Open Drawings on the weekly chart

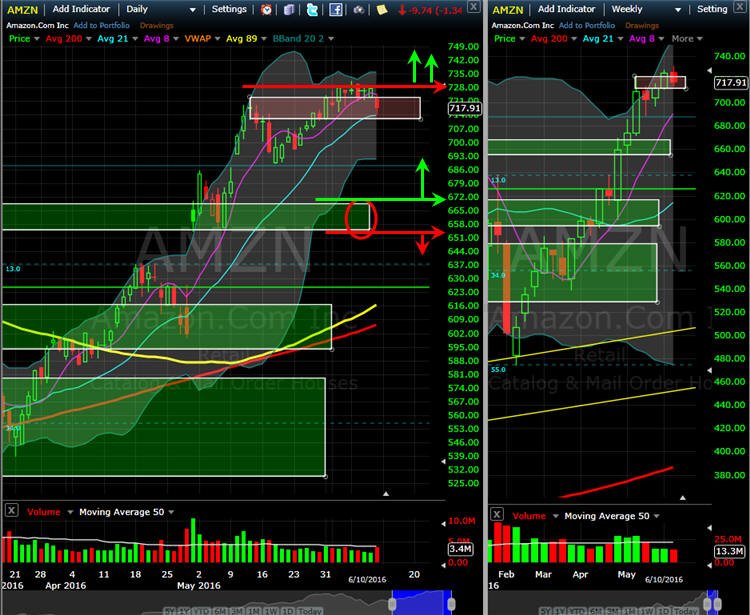point(642,25)
